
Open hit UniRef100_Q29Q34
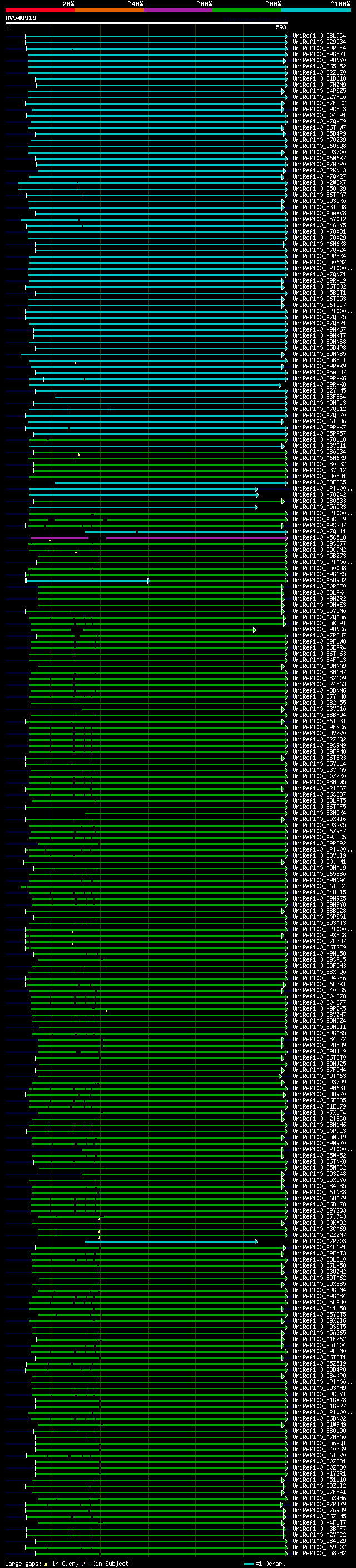point(319,42)
